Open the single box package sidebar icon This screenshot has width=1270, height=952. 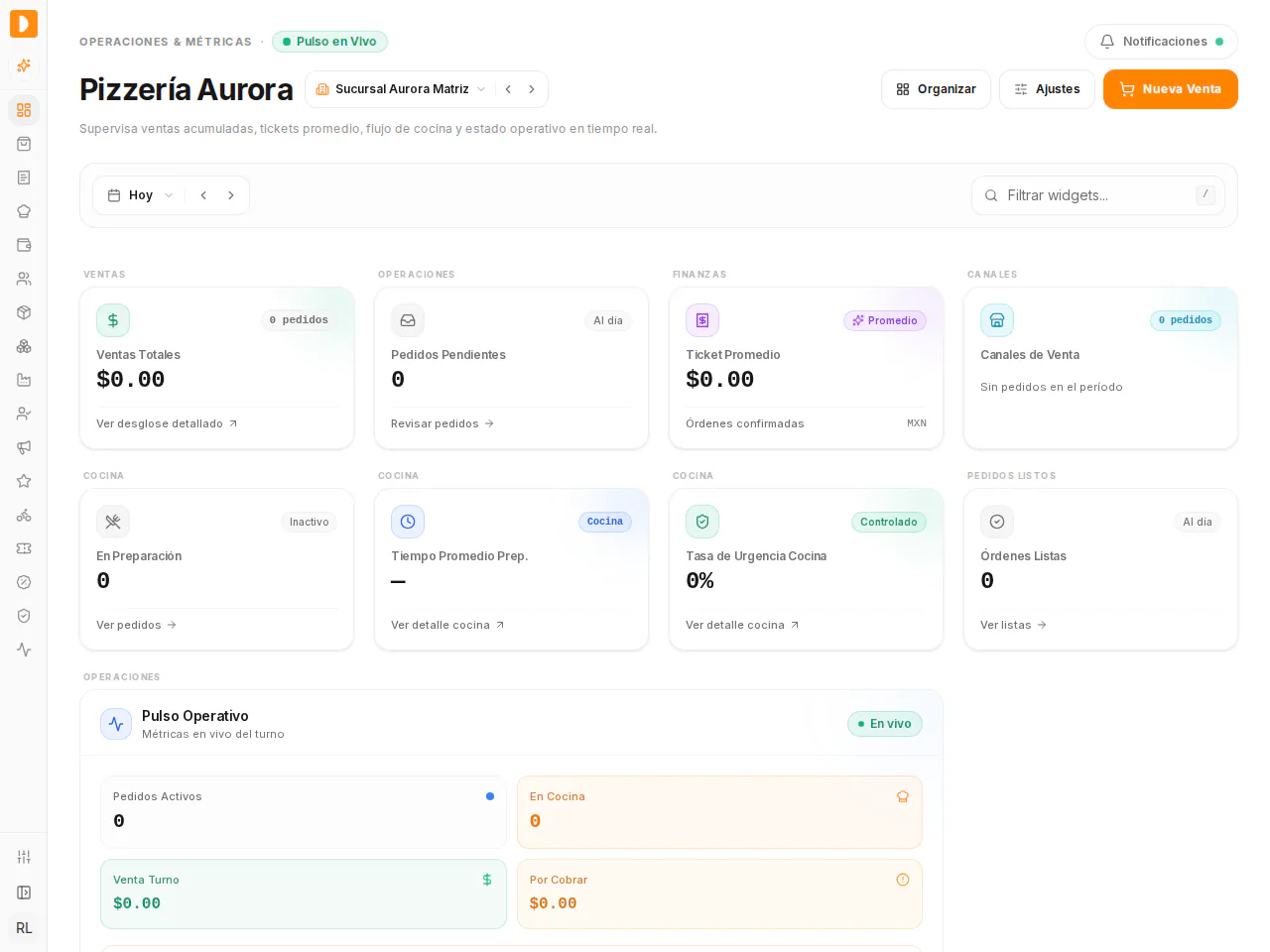pos(24,312)
